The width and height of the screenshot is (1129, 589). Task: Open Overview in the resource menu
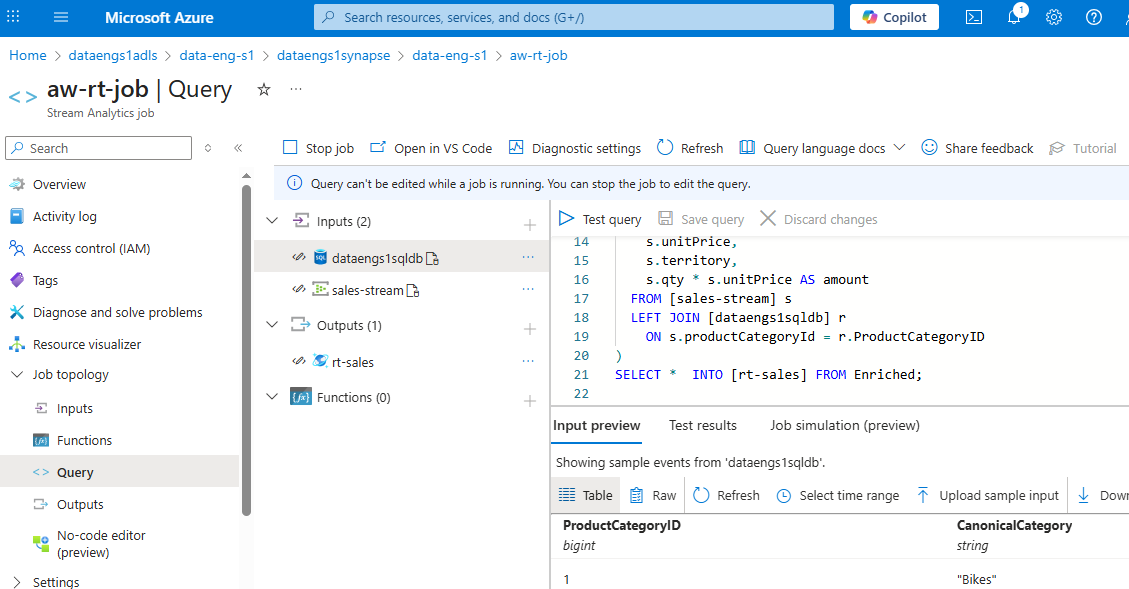pos(59,184)
